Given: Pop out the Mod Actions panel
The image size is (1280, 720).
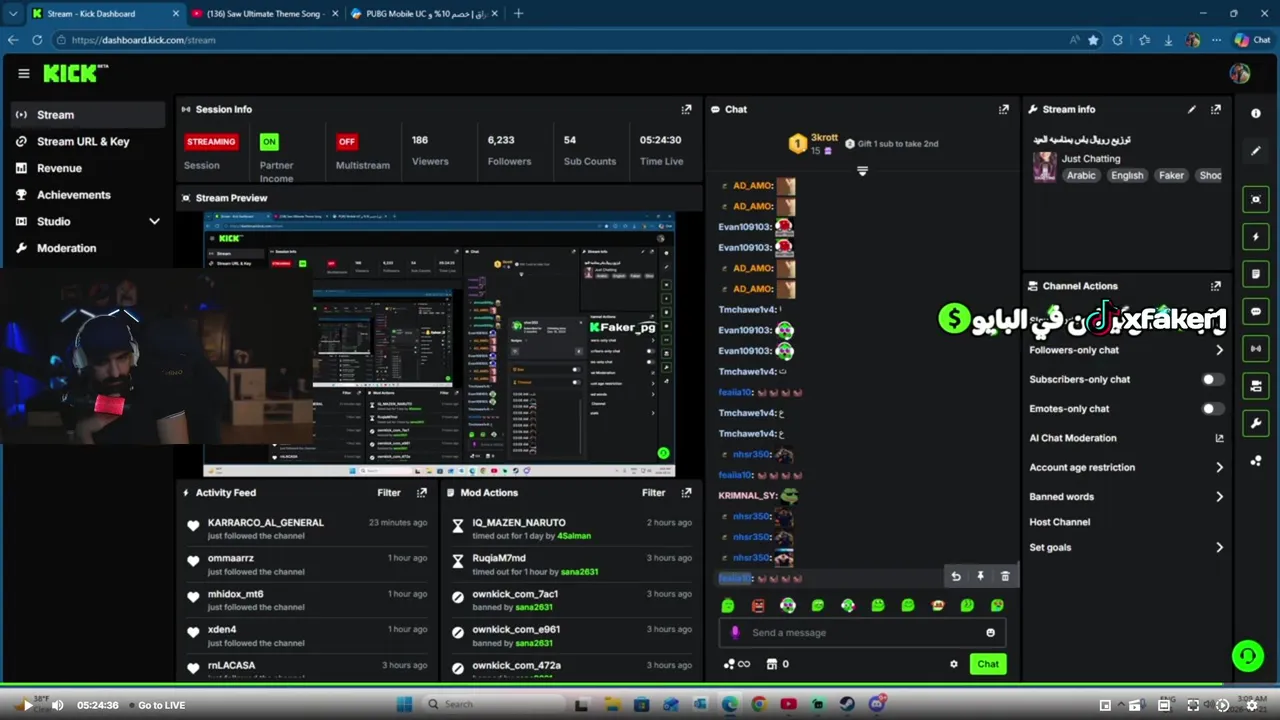Looking at the screenshot, I should point(686,493).
